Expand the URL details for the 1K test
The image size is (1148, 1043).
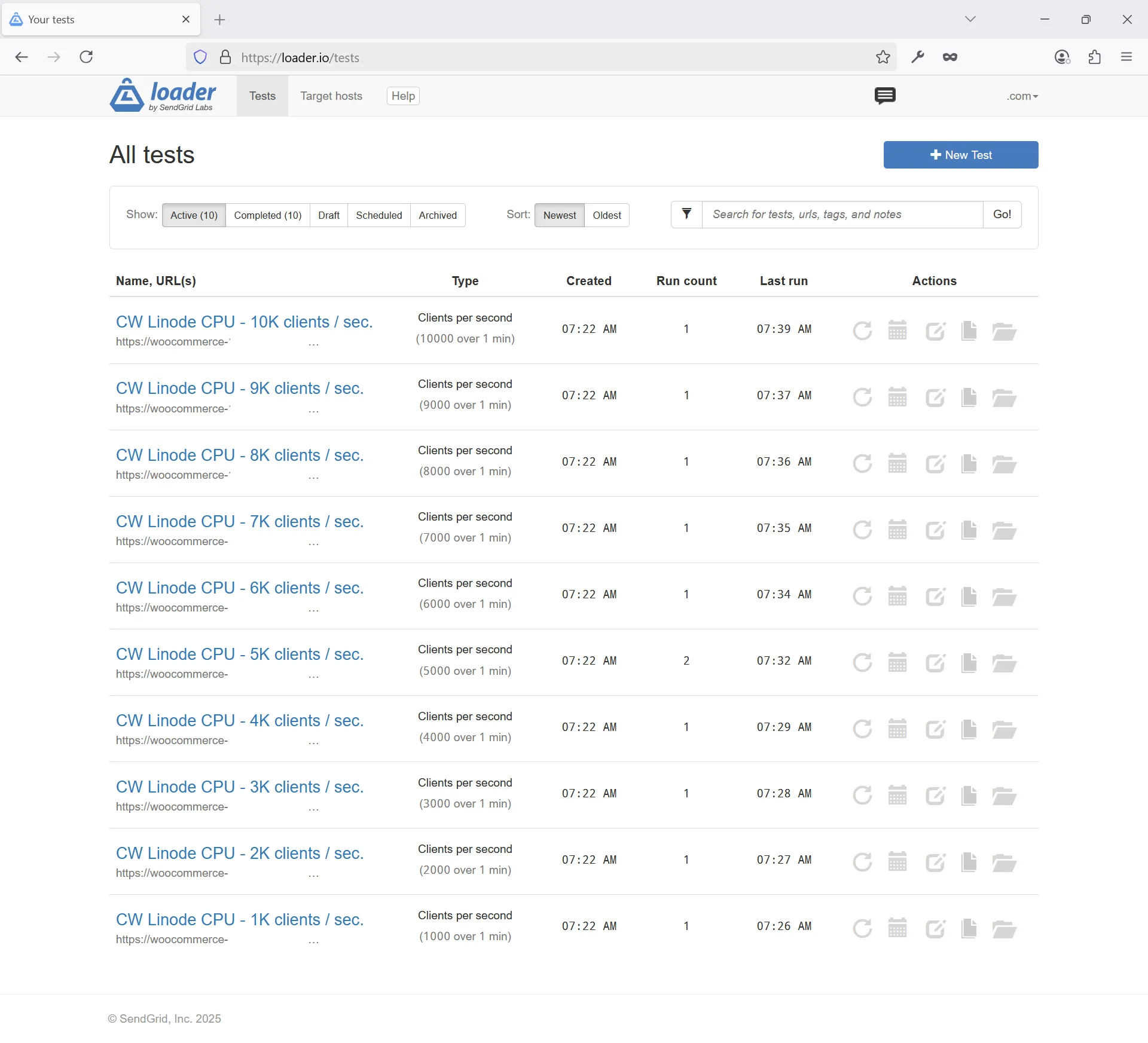313,940
